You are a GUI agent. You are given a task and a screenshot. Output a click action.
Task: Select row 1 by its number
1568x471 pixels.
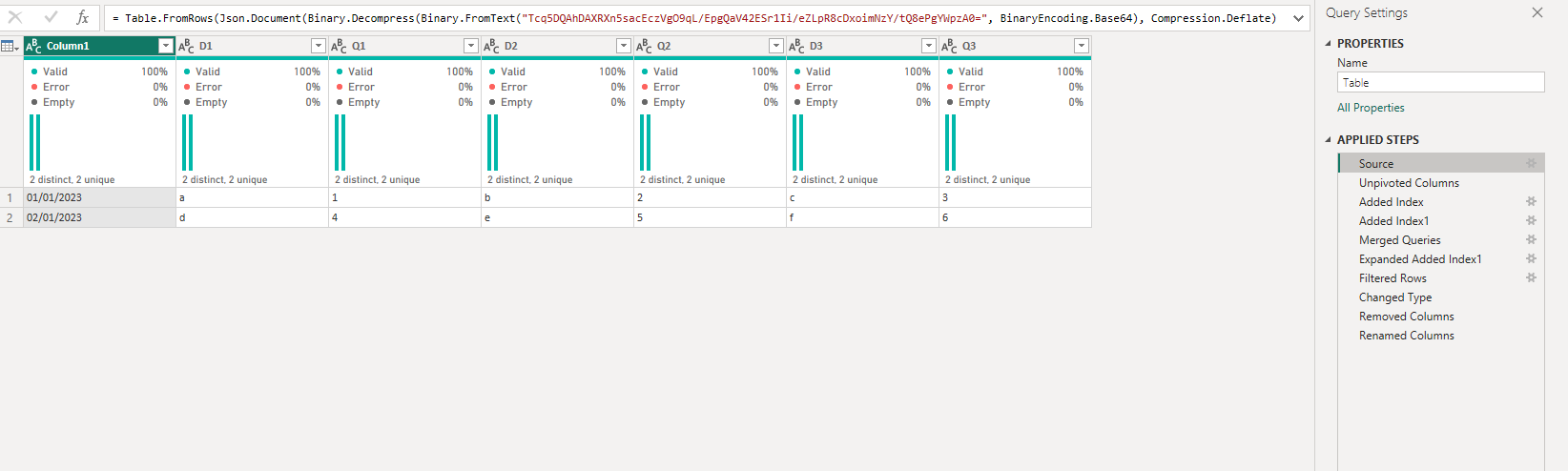[10, 197]
